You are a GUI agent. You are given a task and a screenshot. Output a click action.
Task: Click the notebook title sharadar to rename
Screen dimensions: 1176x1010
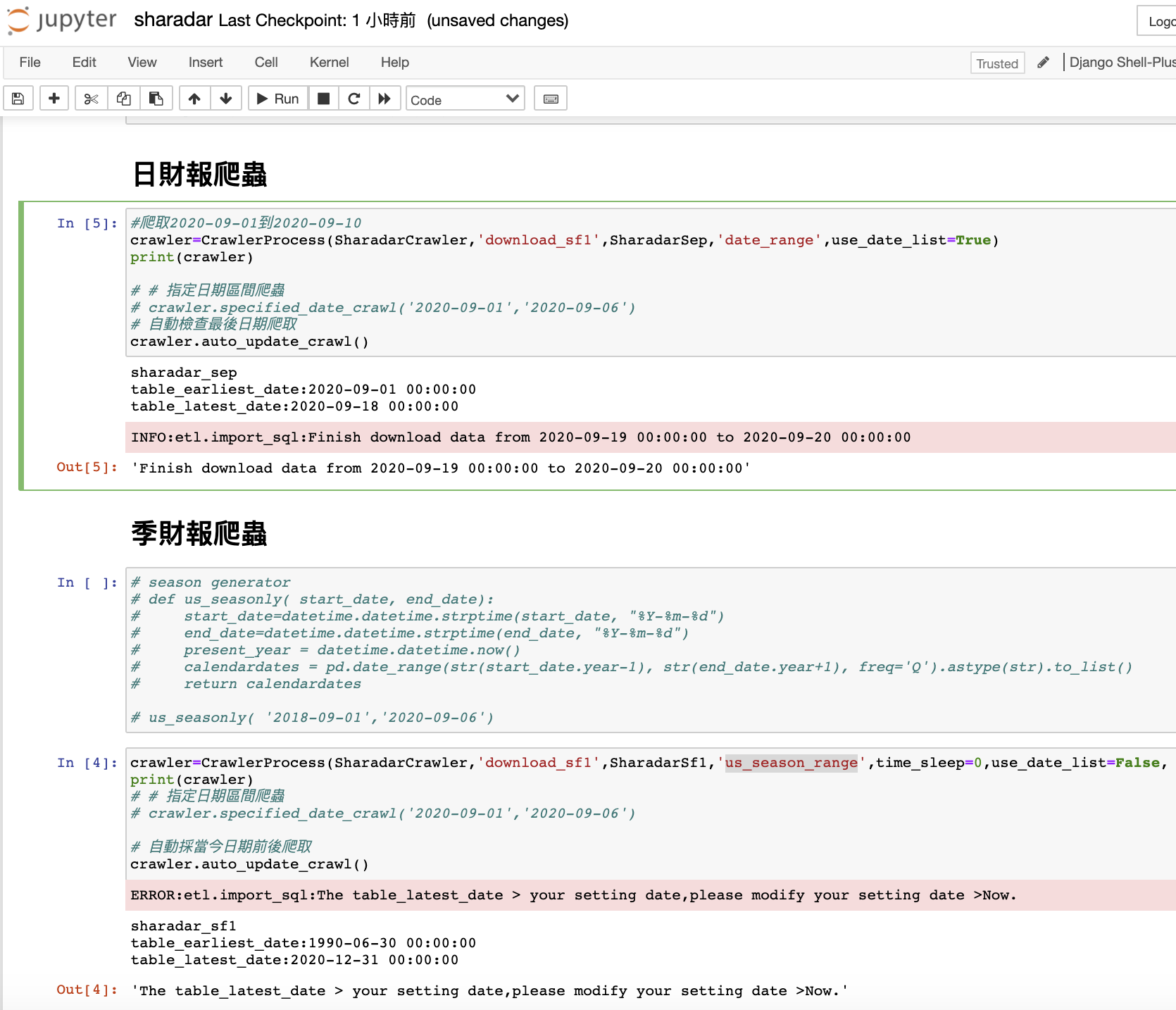pos(173,20)
